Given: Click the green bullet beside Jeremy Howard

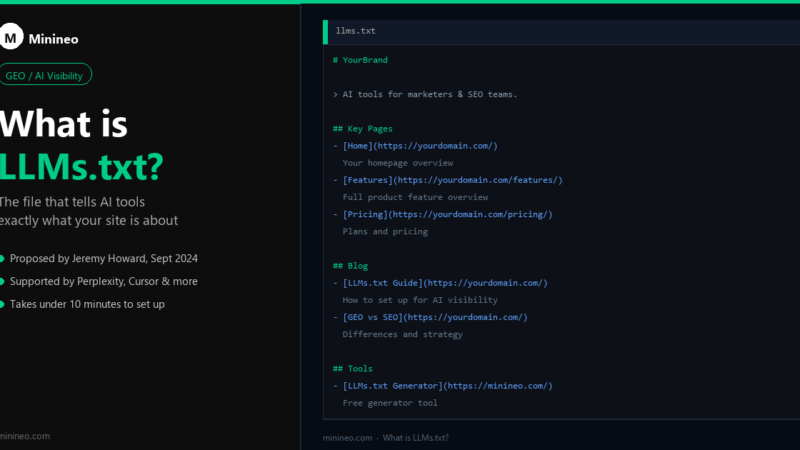Looking at the screenshot, I should click(2, 259).
